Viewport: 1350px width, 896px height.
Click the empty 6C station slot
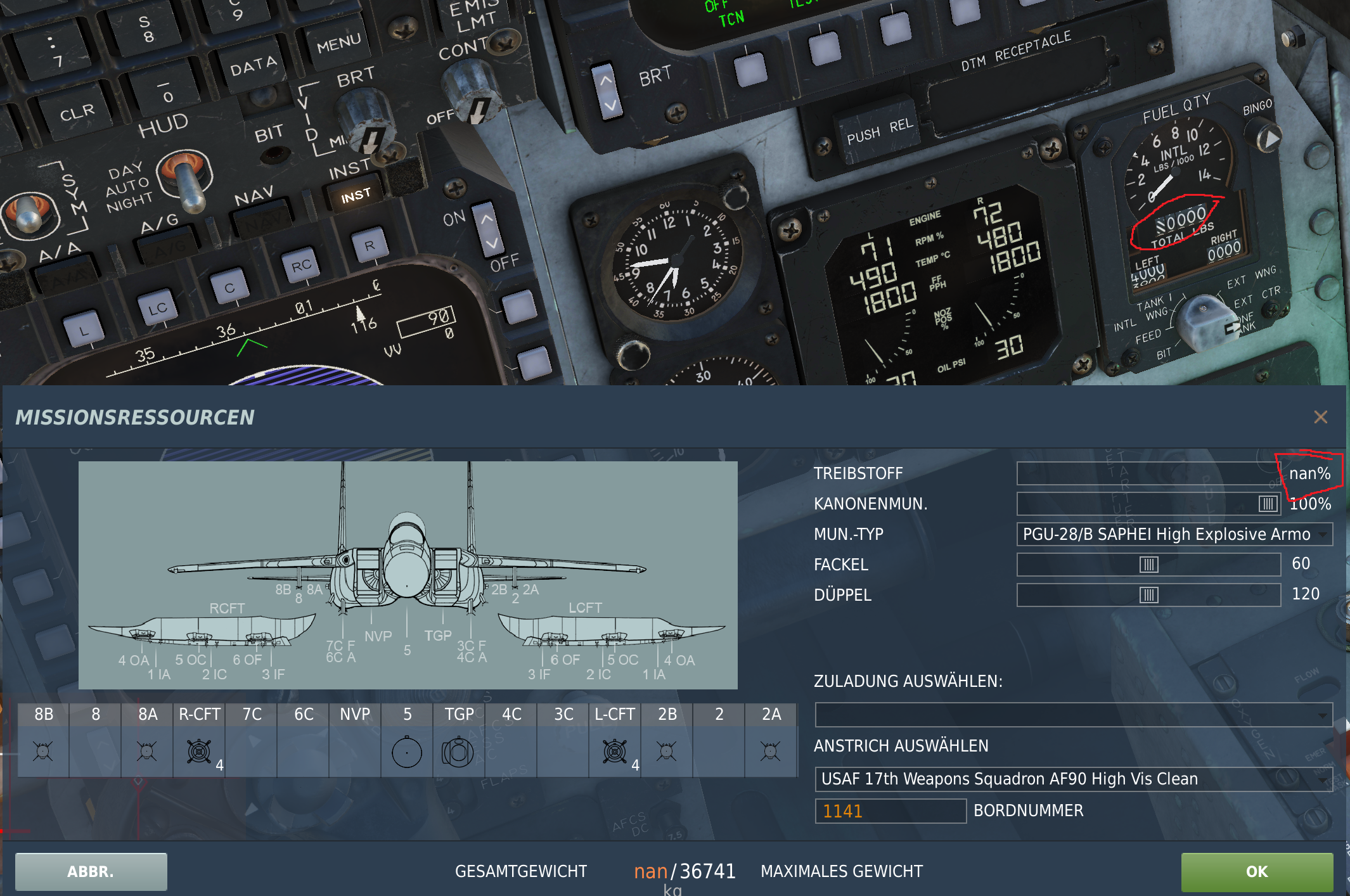click(303, 752)
